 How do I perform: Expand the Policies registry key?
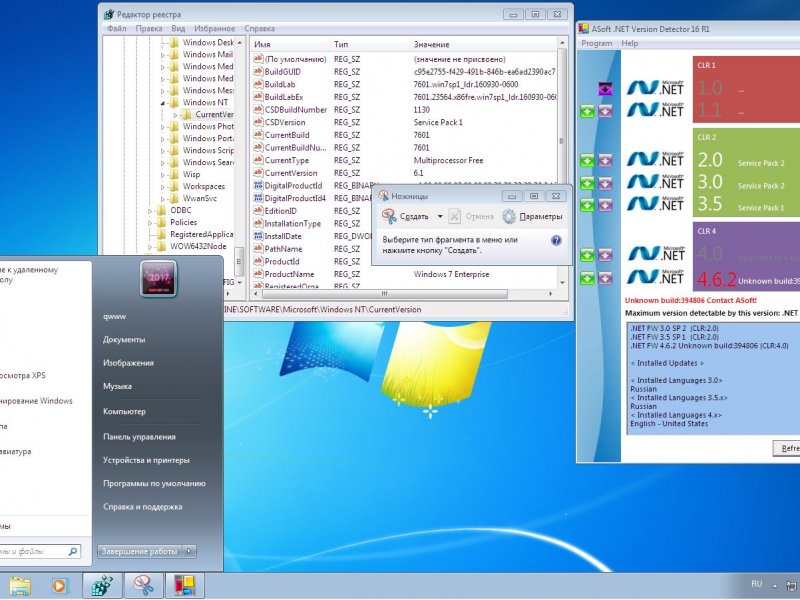pos(150,222)
